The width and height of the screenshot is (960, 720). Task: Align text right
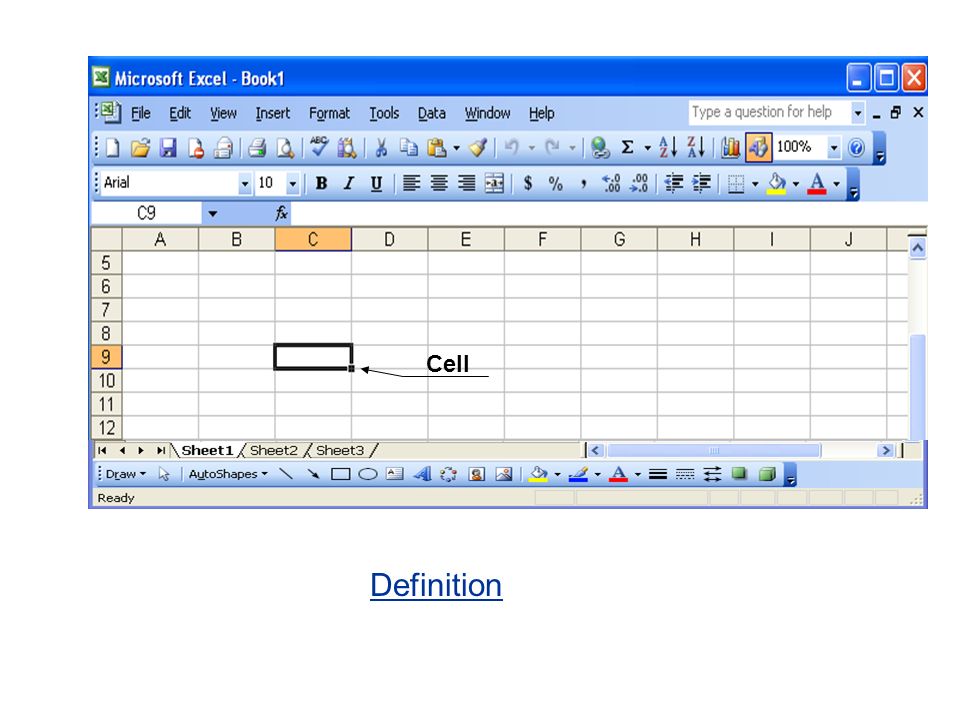coord(467,183)
